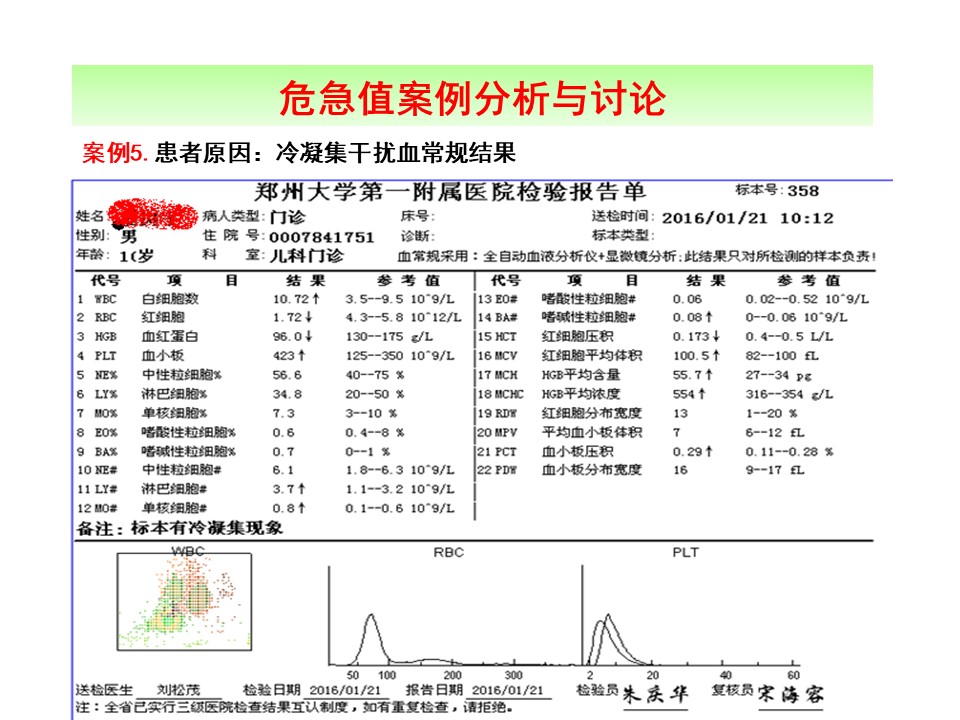Click the MCH result "55.7"
960x720 pixels.
point(688,374)
